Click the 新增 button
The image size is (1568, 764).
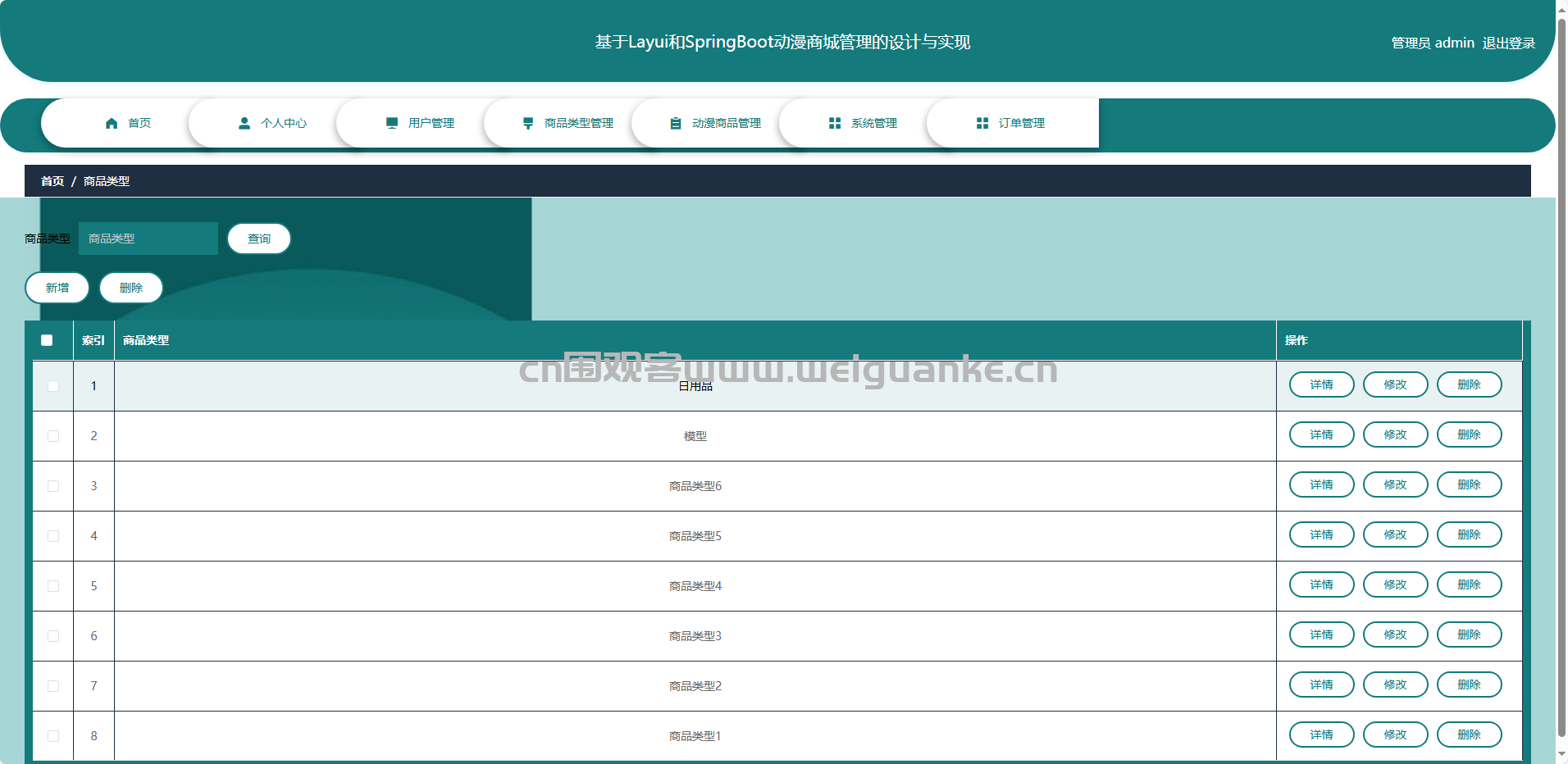(57, 288)
